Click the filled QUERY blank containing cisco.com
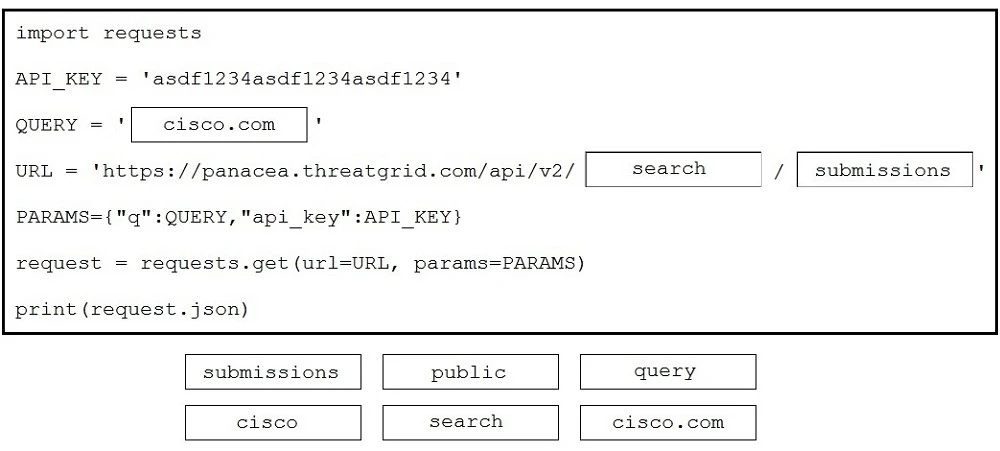This screenshot has height=451, width=1000. pos(220,126)
